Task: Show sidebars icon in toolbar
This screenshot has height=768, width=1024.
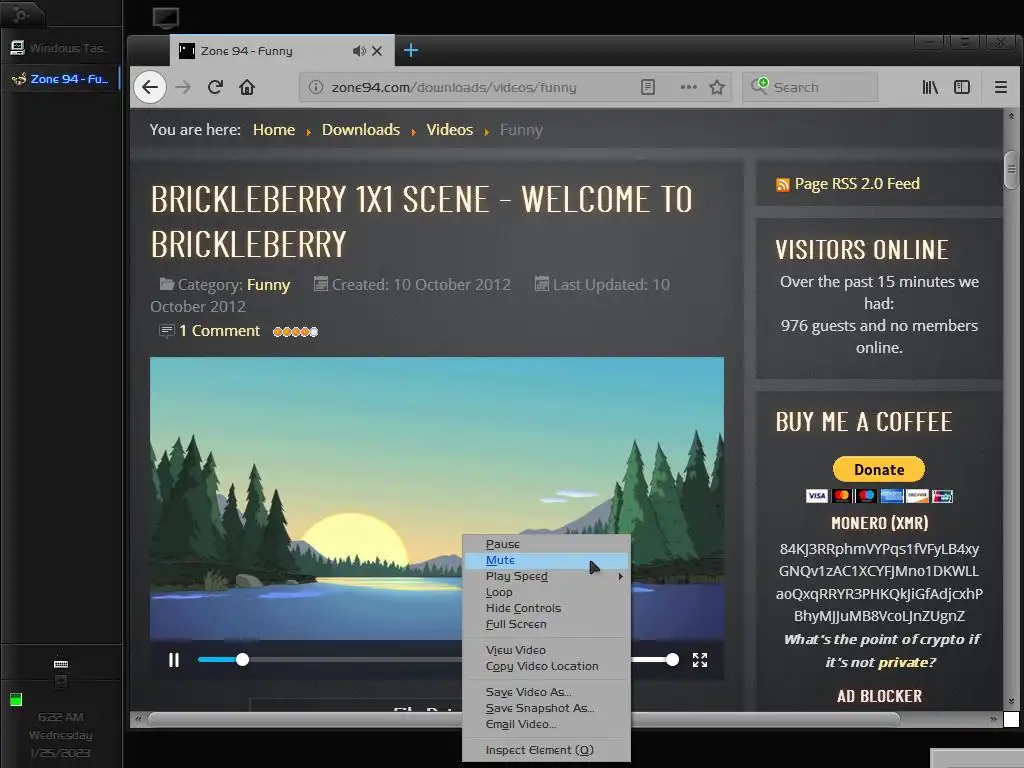Action: tap(962, 87)
